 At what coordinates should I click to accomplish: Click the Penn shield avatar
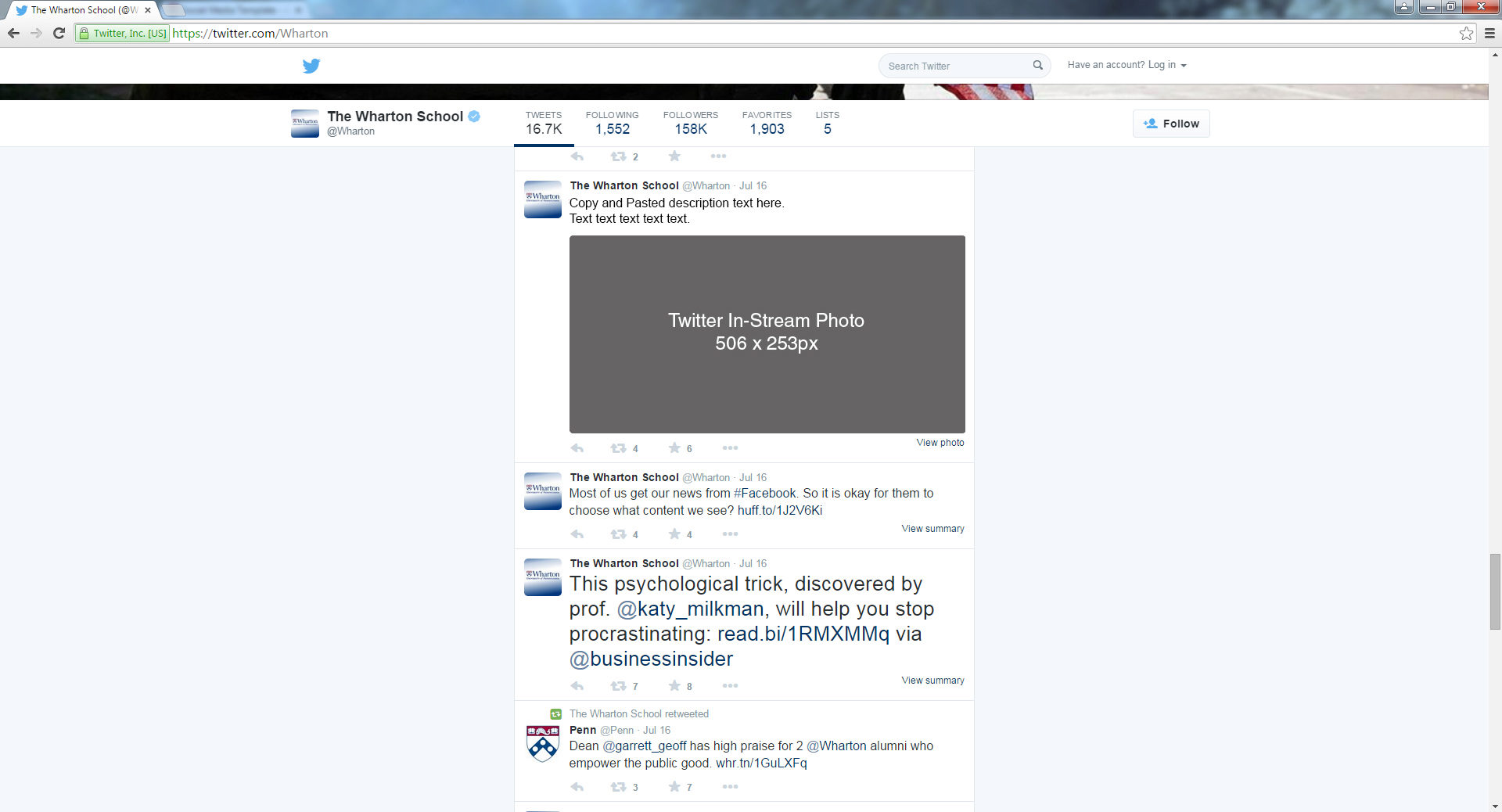tap(542, 744)
